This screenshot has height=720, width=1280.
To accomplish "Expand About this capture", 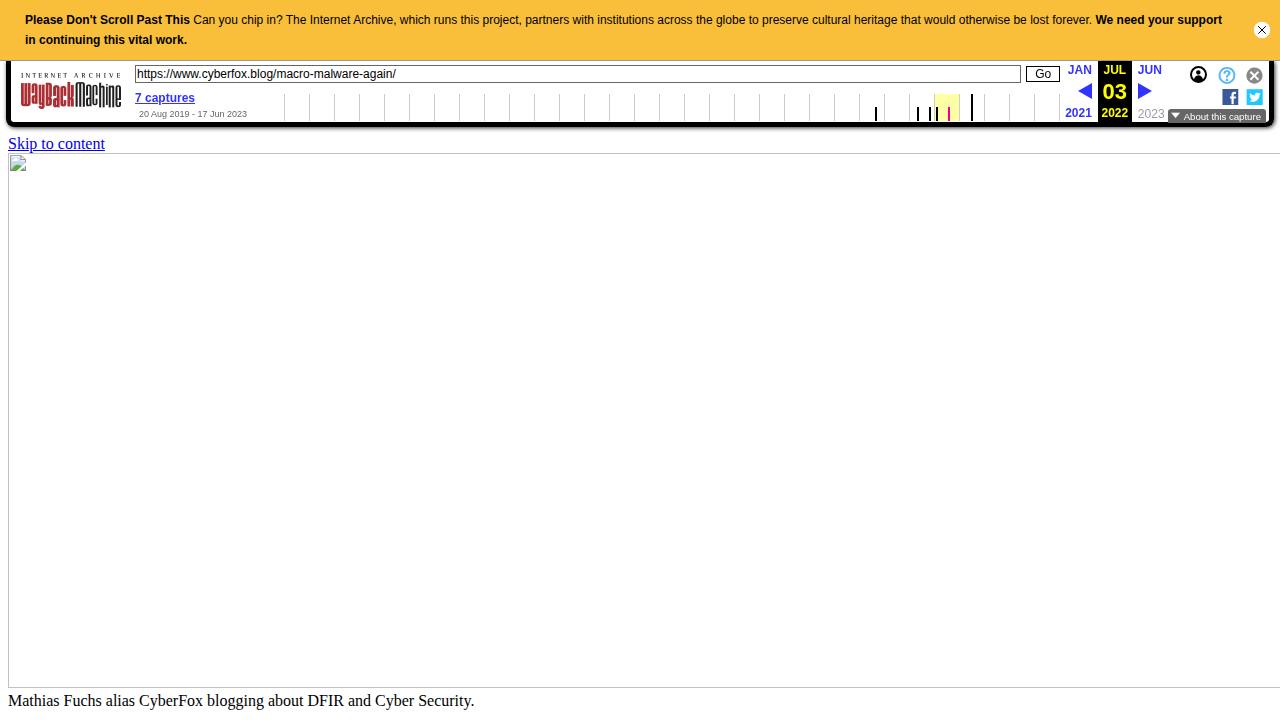I will point(1217,116).
